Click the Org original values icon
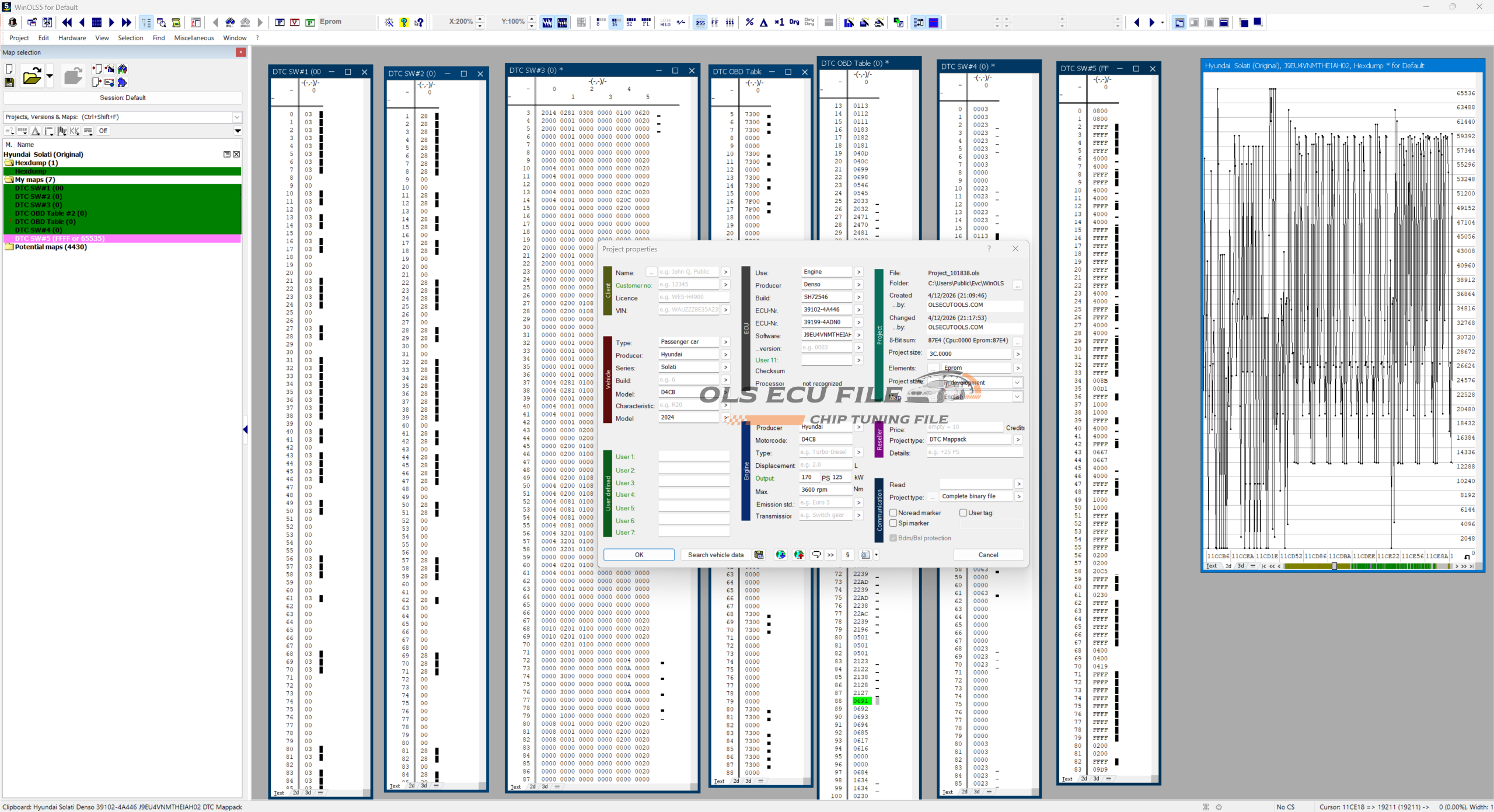Screen dimensions: 1494x812 coord(794,22)
